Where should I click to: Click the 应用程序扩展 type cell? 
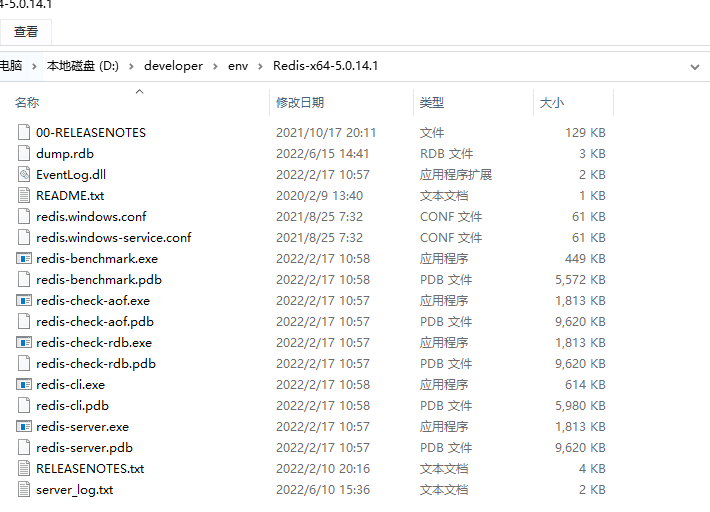[456, 175]
